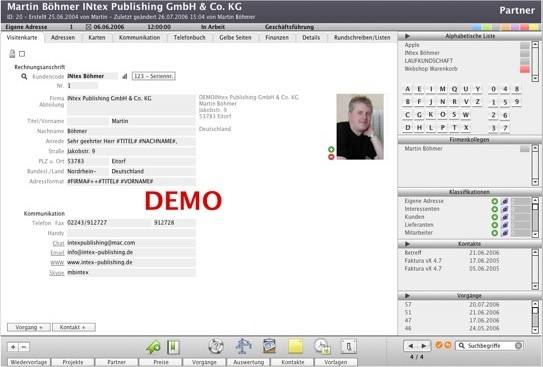
Task: Click the yellow sticky note icon
Action: click(x=295, y=346)
